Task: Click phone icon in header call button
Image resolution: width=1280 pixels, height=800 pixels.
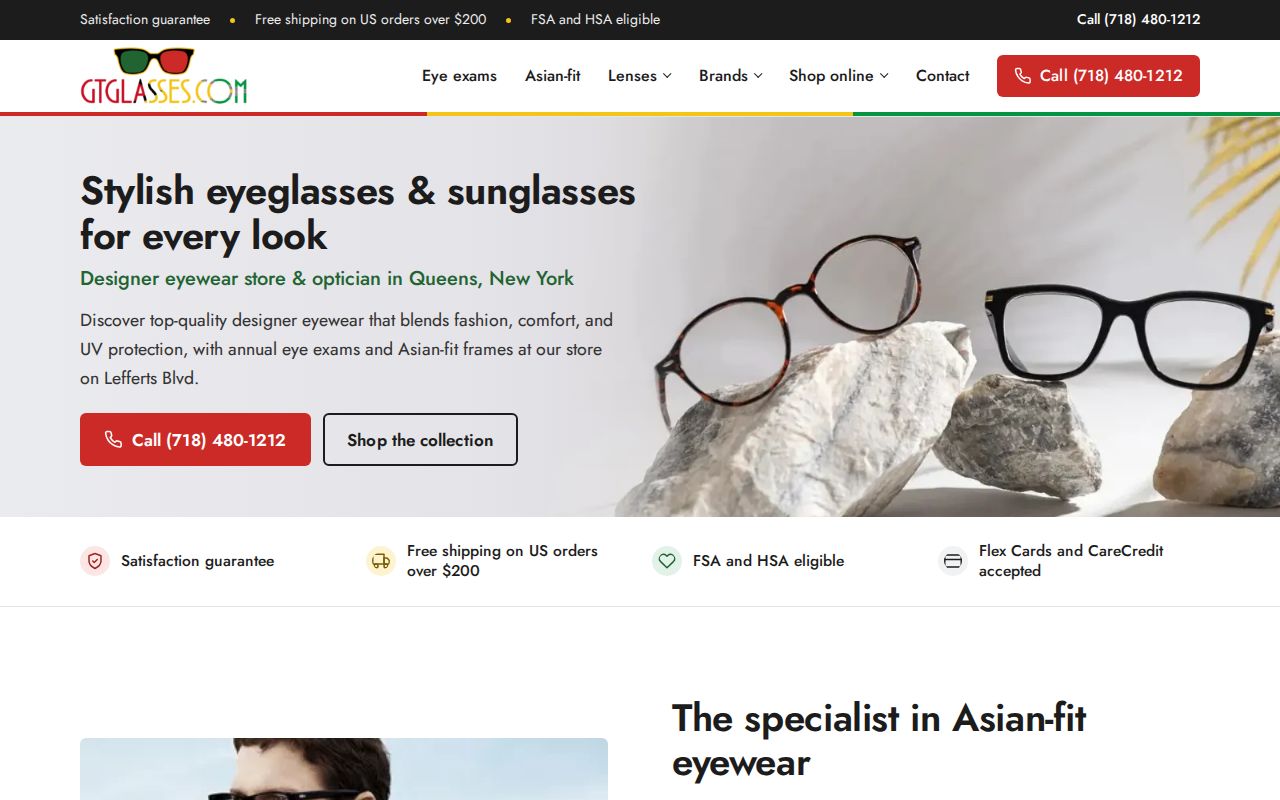Action: click(x=1022, y=76)
